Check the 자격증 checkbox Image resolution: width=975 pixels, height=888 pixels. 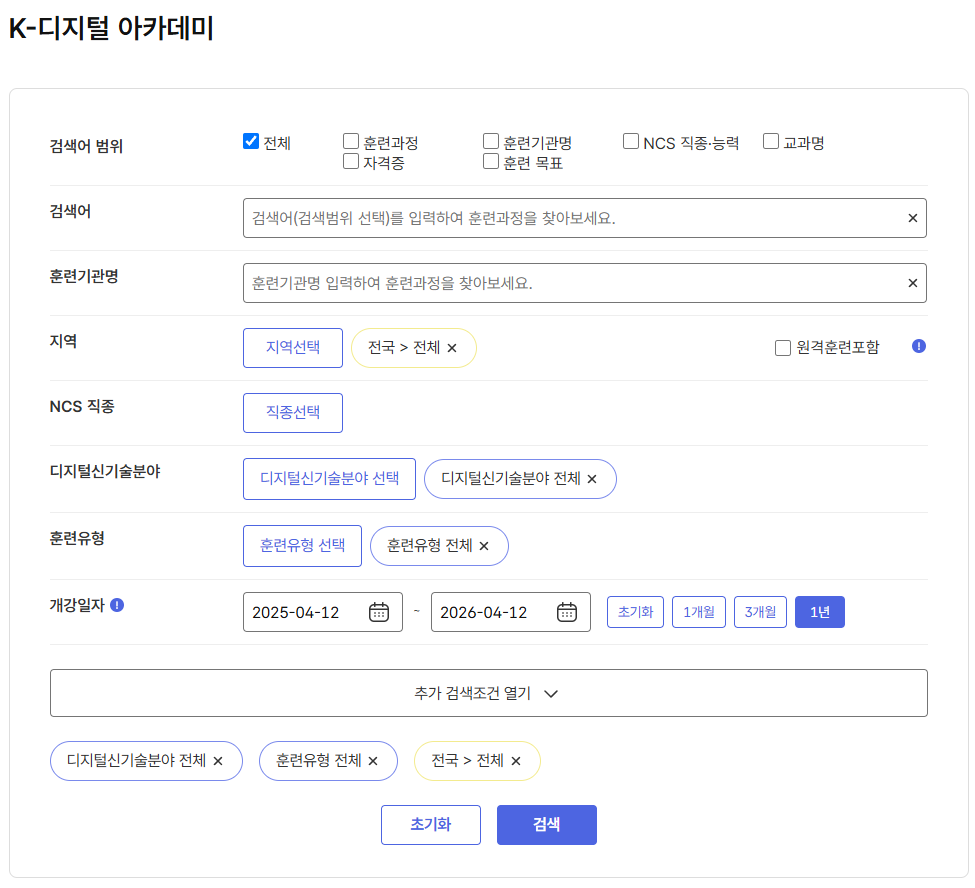coord(351,161)
